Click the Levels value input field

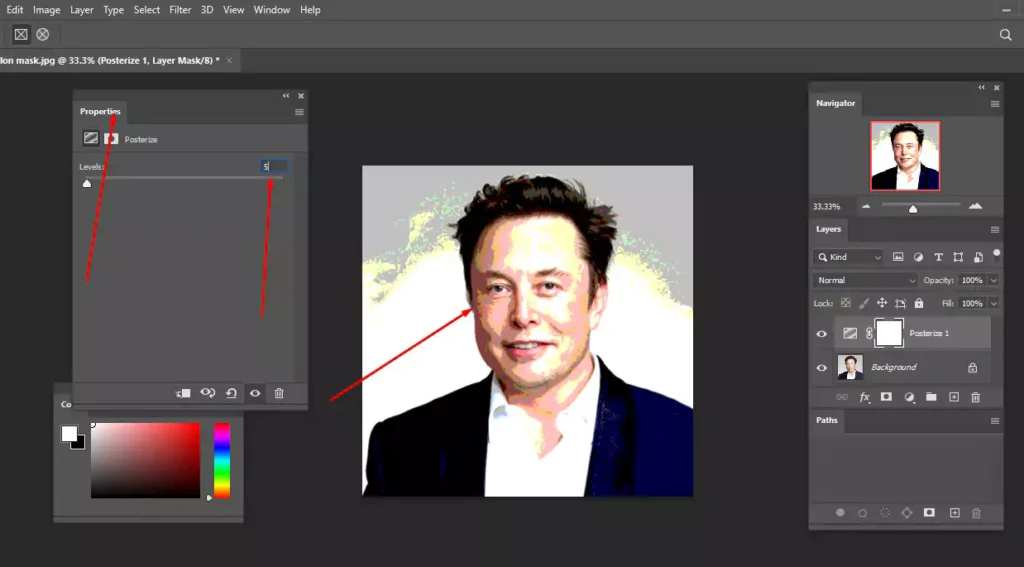click(x=274, y=166)
